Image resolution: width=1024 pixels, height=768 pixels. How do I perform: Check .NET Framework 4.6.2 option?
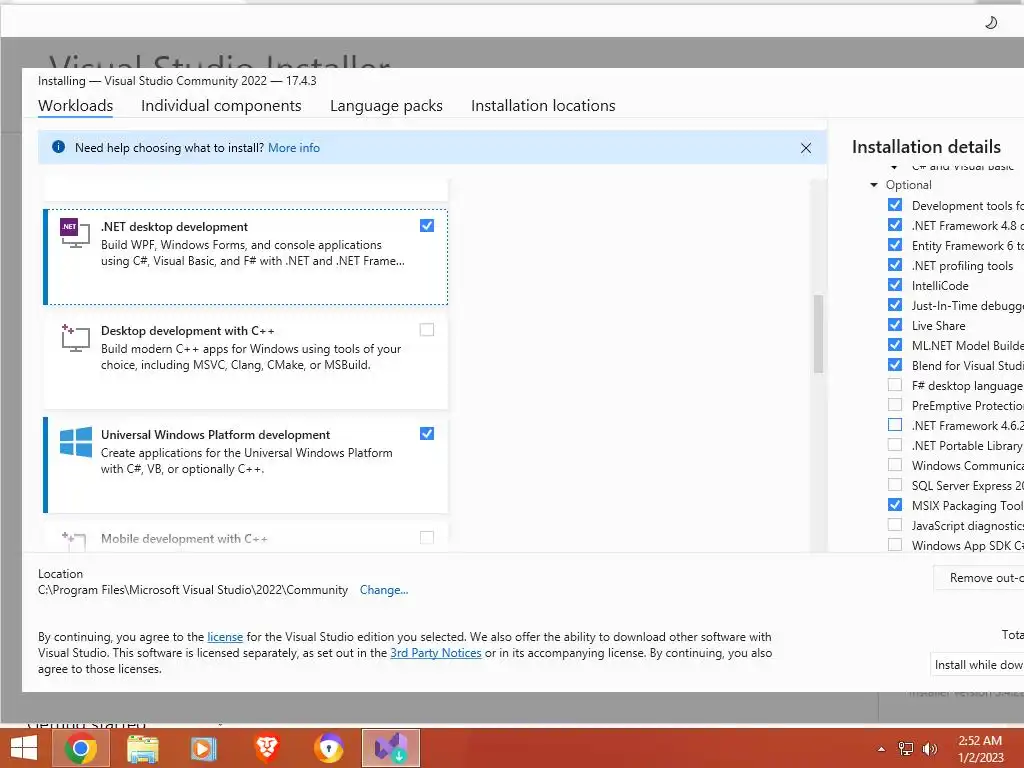pyautogui.click(x=895, y=425)
